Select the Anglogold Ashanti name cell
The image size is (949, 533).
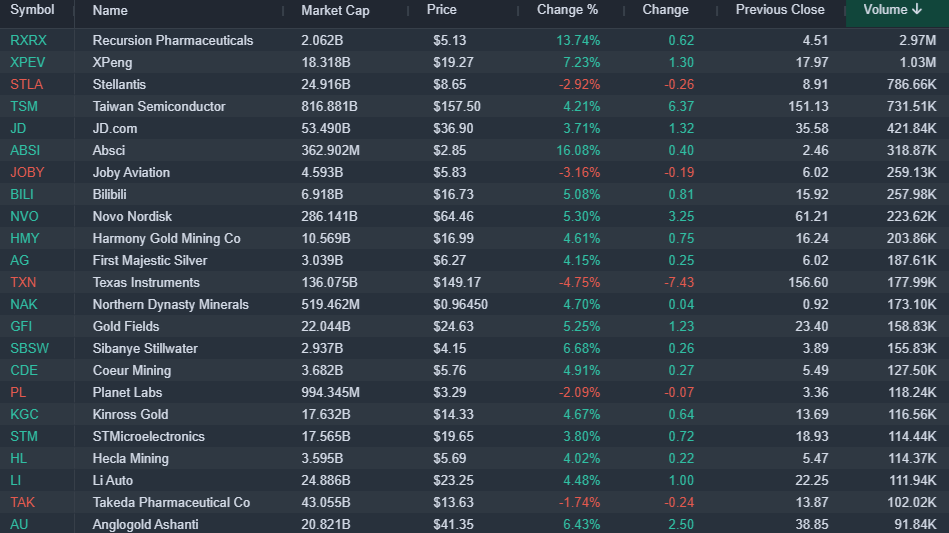[x=145, y=525]
